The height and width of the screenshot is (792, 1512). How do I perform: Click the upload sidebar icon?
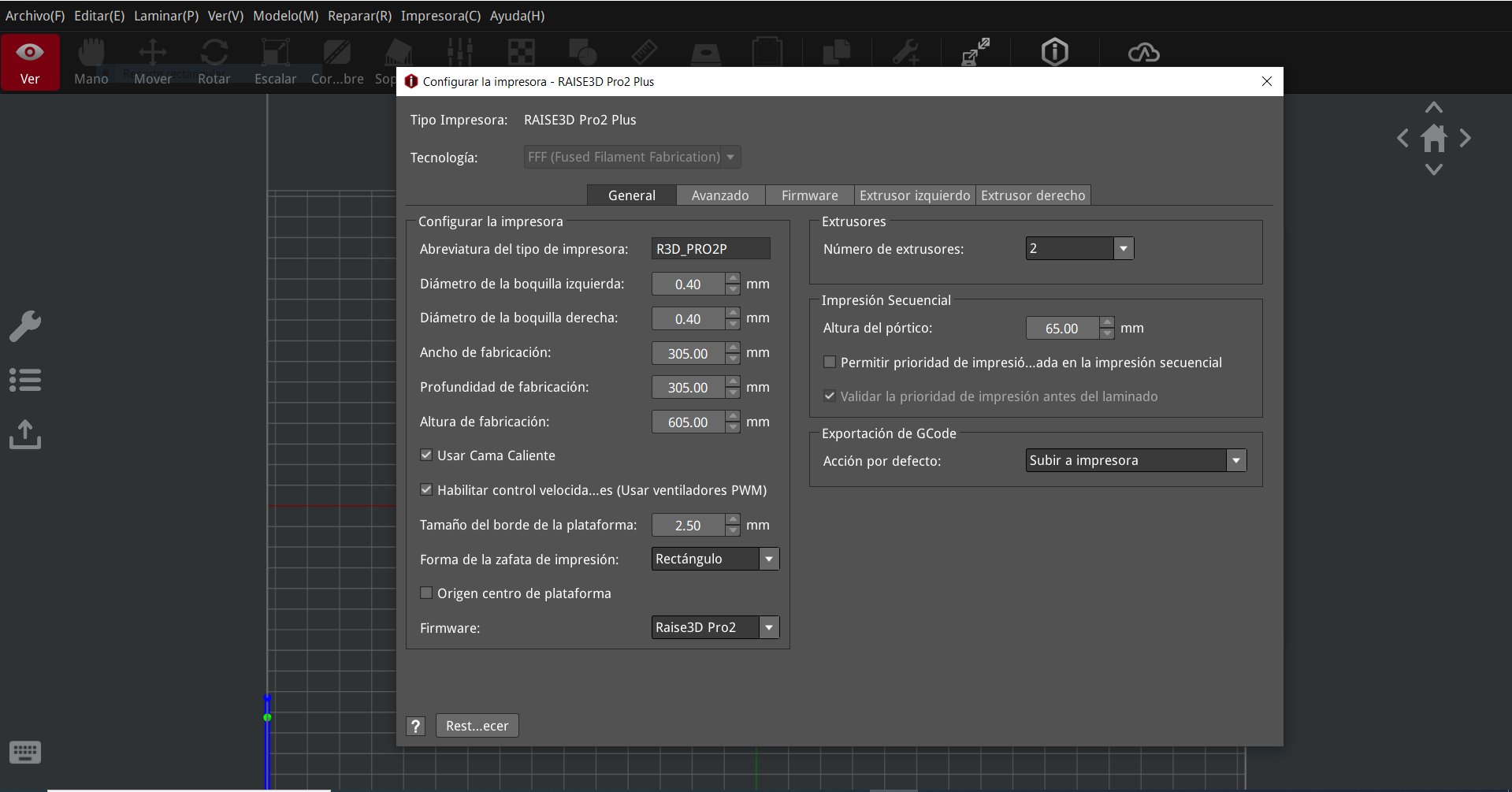25,434
